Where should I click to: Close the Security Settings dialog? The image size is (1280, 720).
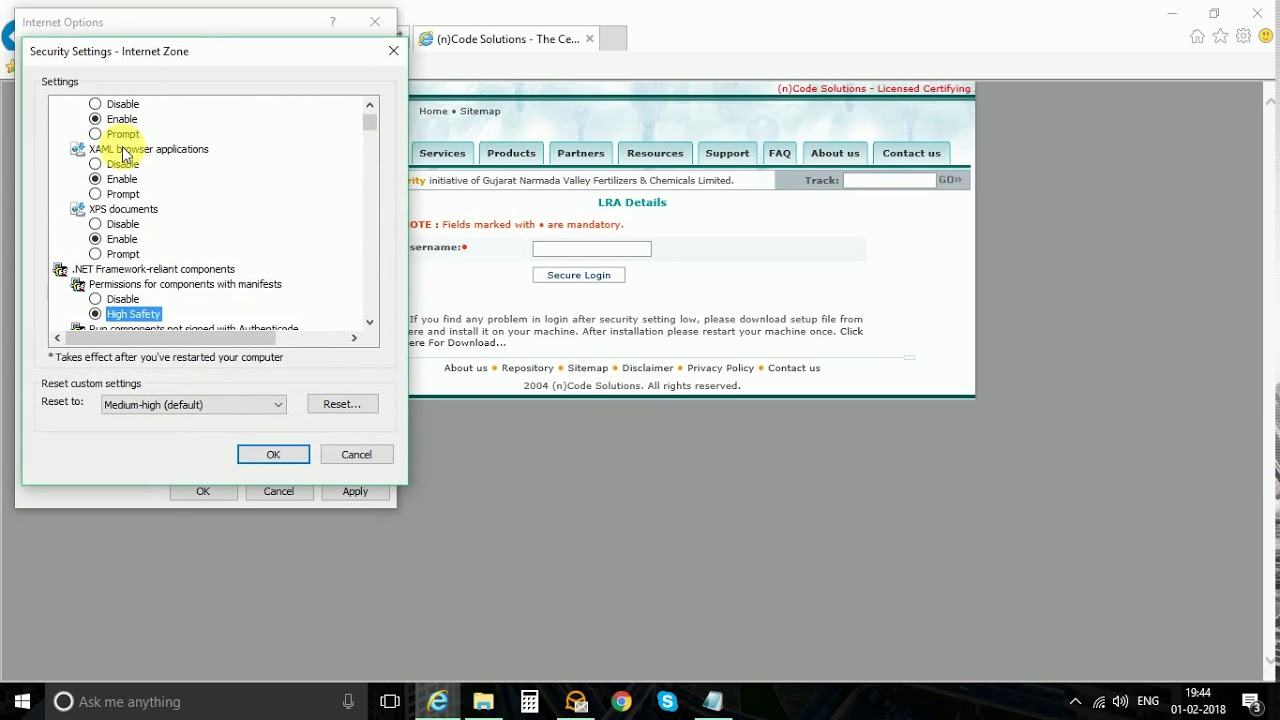click(393, 51)
